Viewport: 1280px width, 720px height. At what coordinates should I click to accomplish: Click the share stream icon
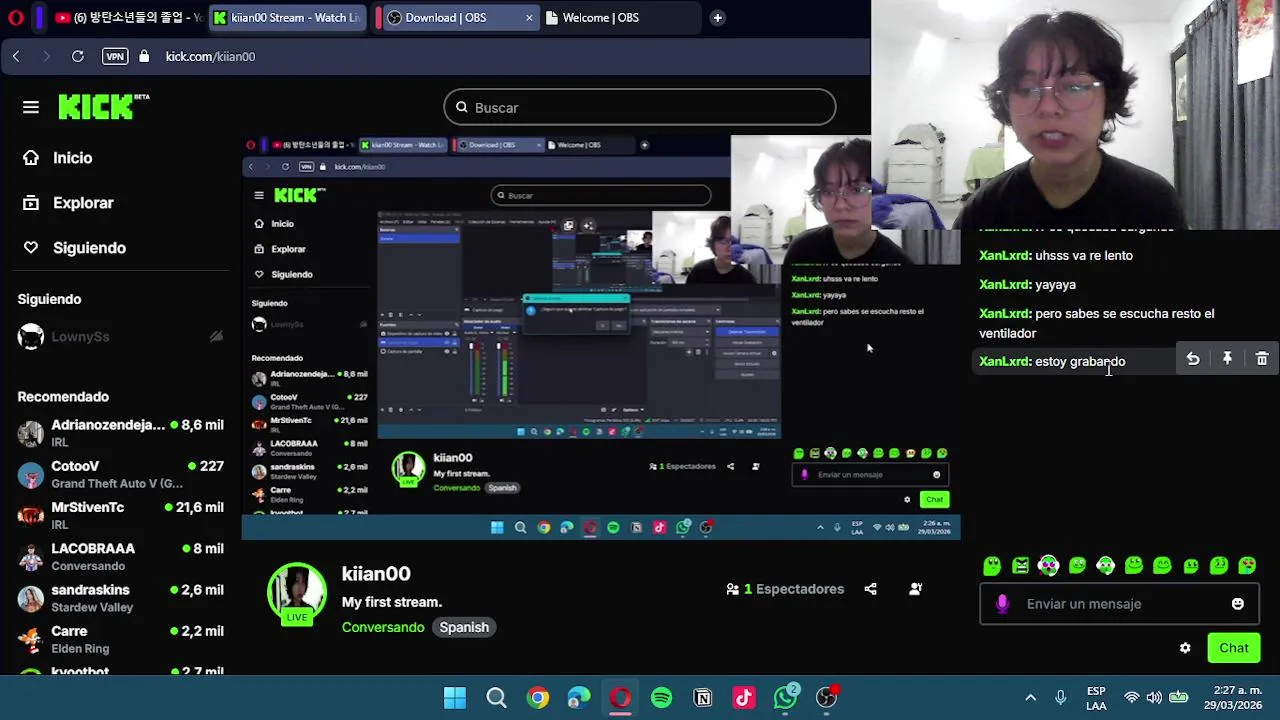[x=870, y=589]
